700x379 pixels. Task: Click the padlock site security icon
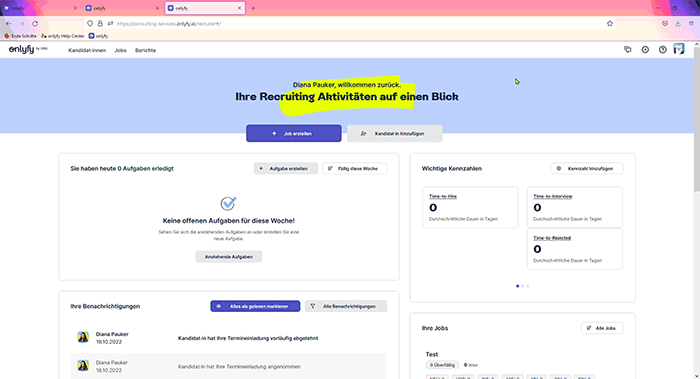click(100, 24)
